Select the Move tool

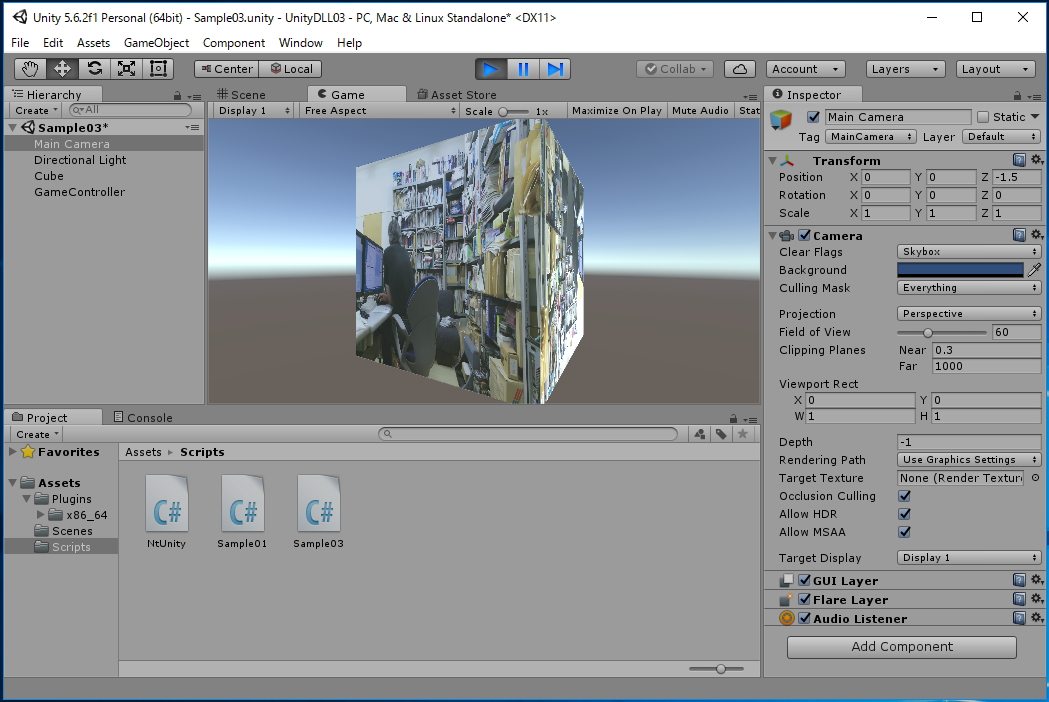click(62, 69)
